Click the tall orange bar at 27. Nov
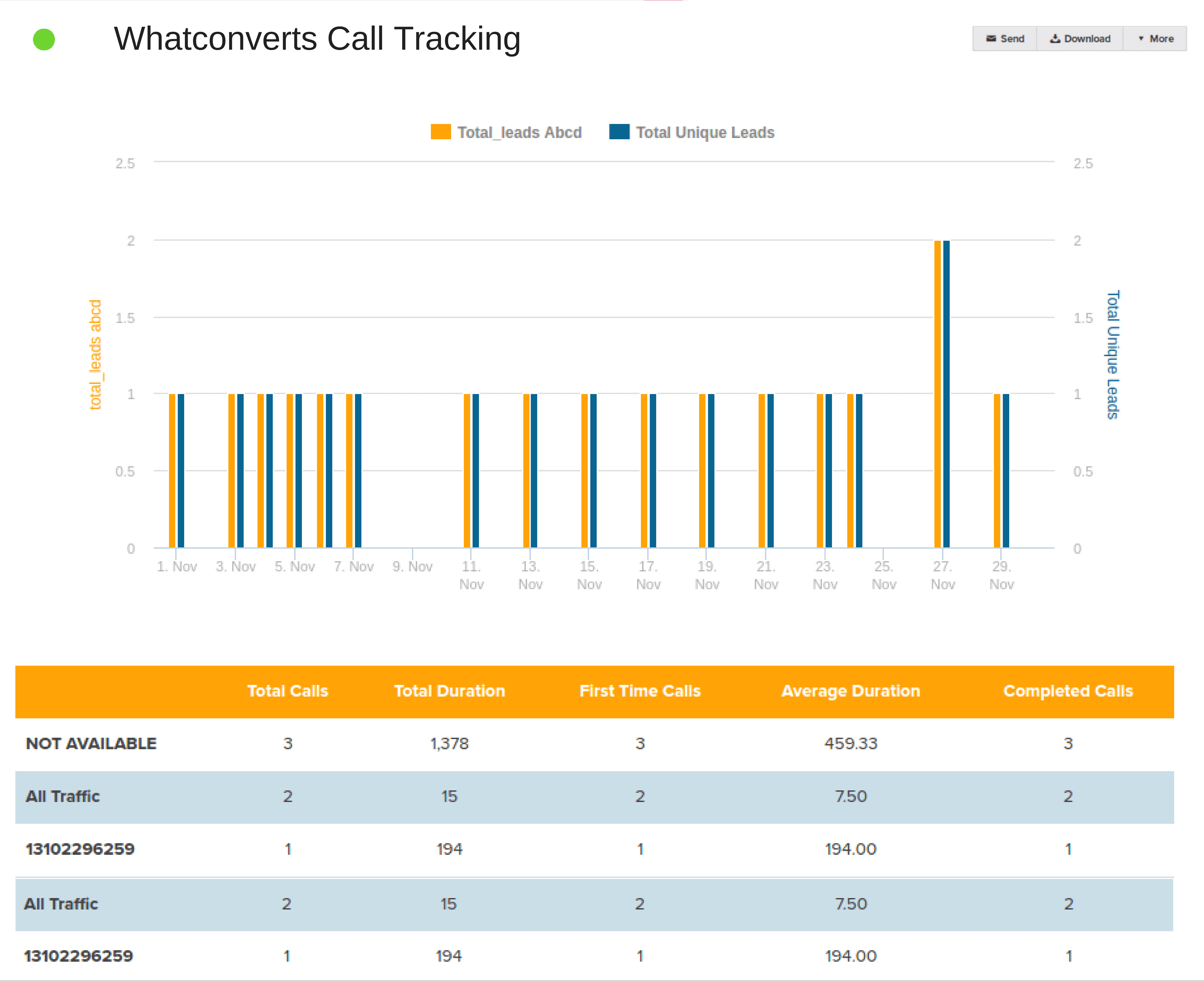This screenshot has height=981, width=1204. (x=937, y=394)
